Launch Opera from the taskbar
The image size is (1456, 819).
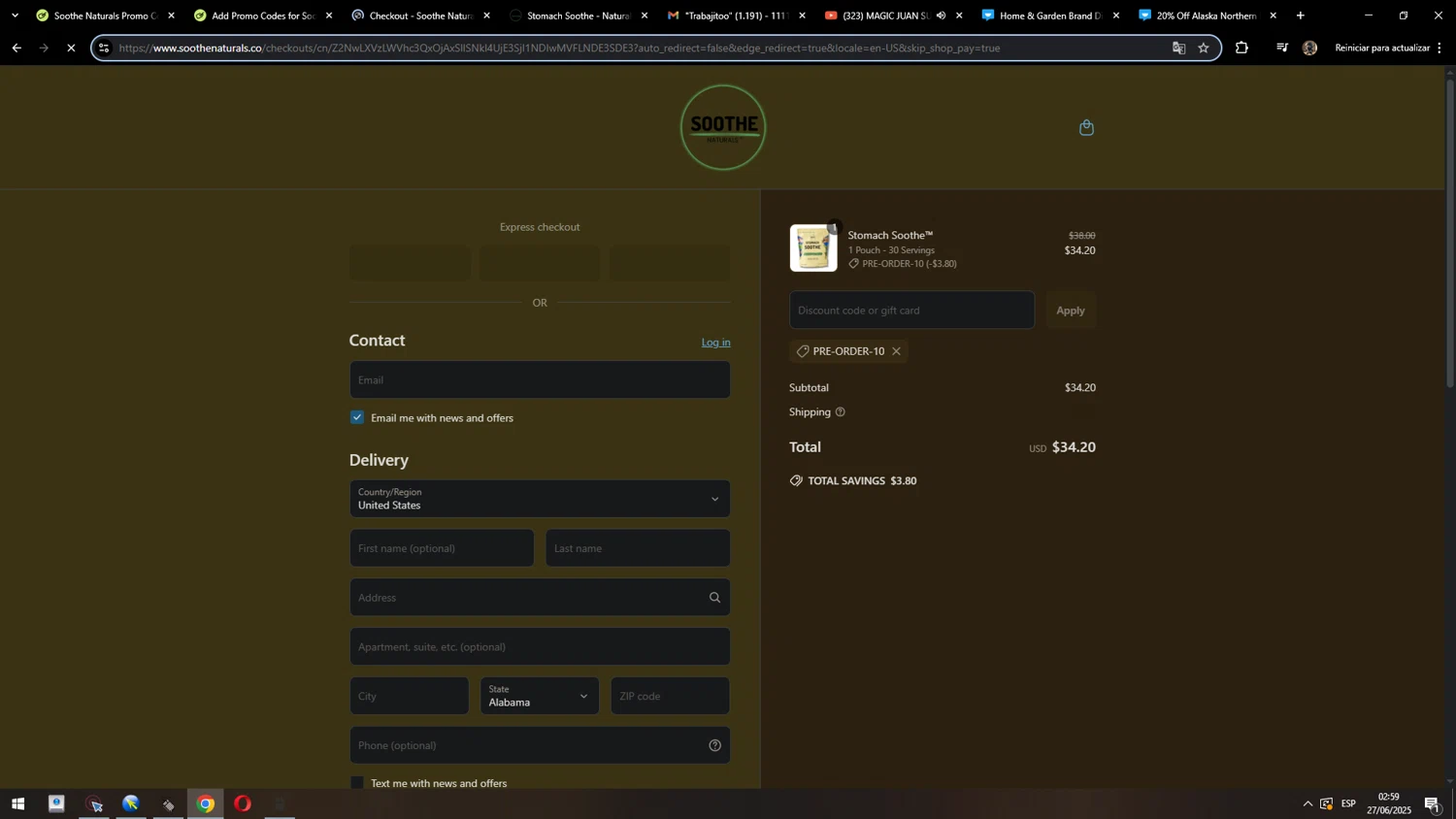(243, 803)
